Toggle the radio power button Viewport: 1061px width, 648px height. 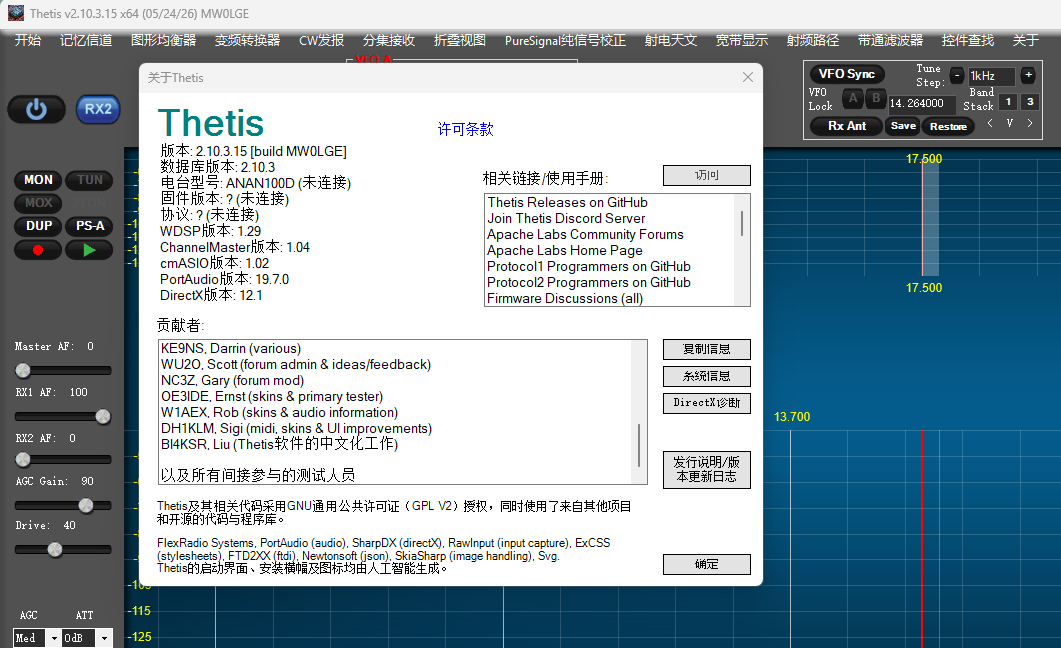click(x=37, y=110)
